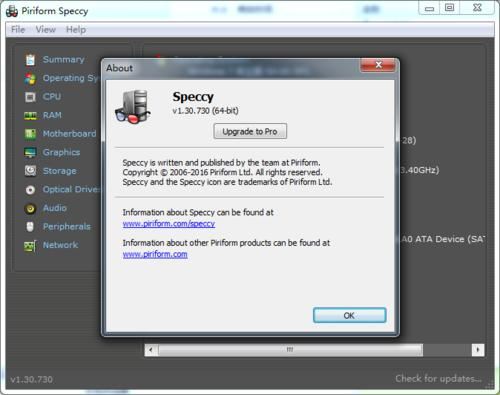
Task: Click the Upgrade to Pro button
Action: (250, 131)
